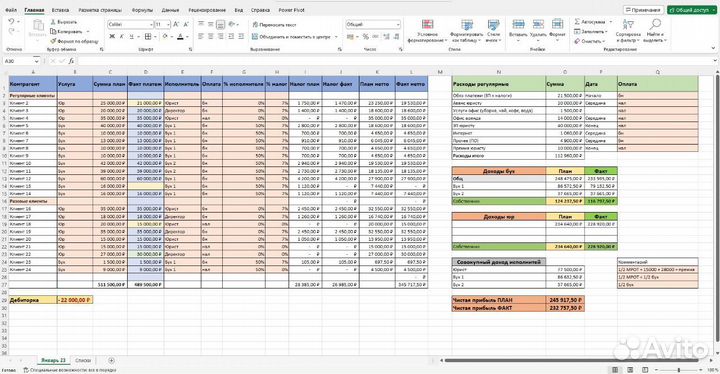
Task: Click the Percent Style icon
Action: click(366, 37)
